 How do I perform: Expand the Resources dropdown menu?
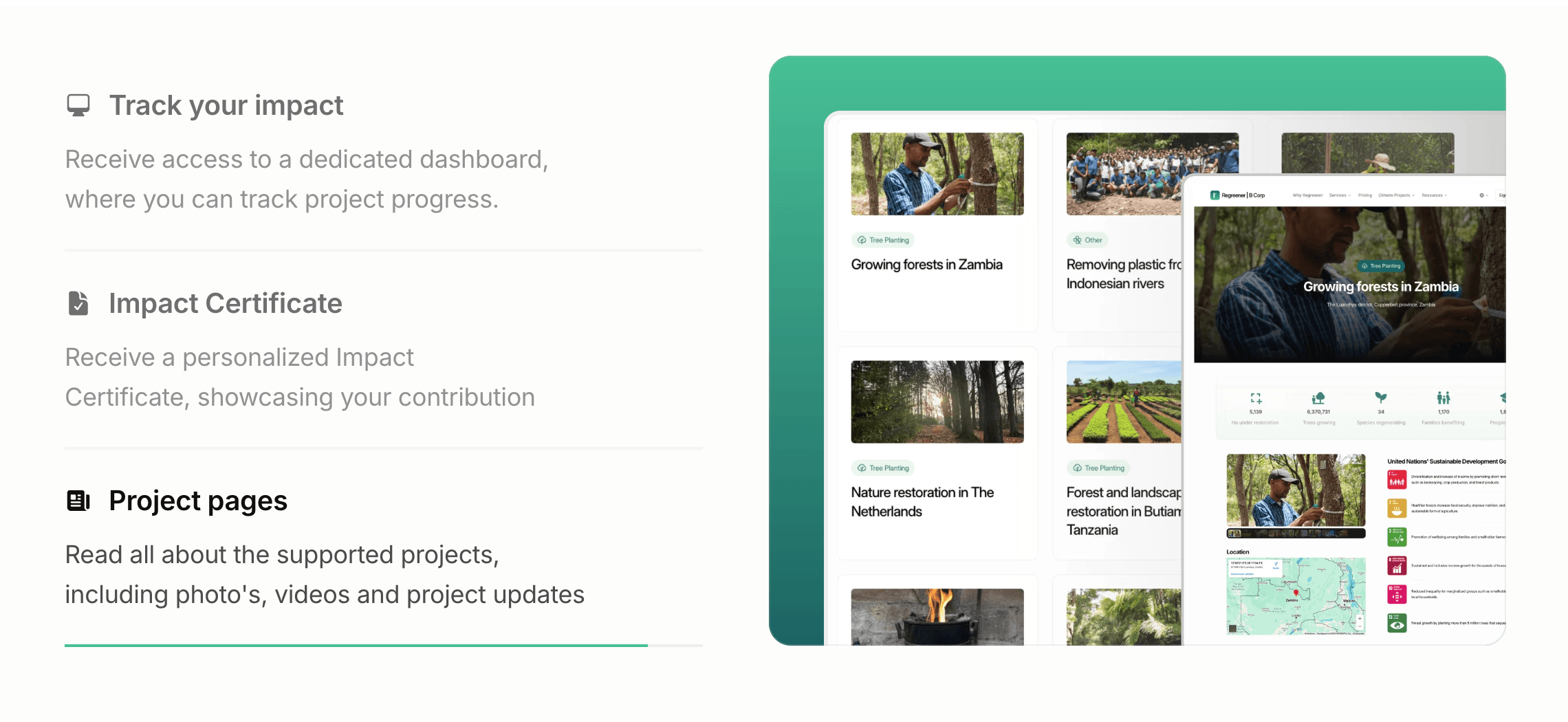point(1435,195)
